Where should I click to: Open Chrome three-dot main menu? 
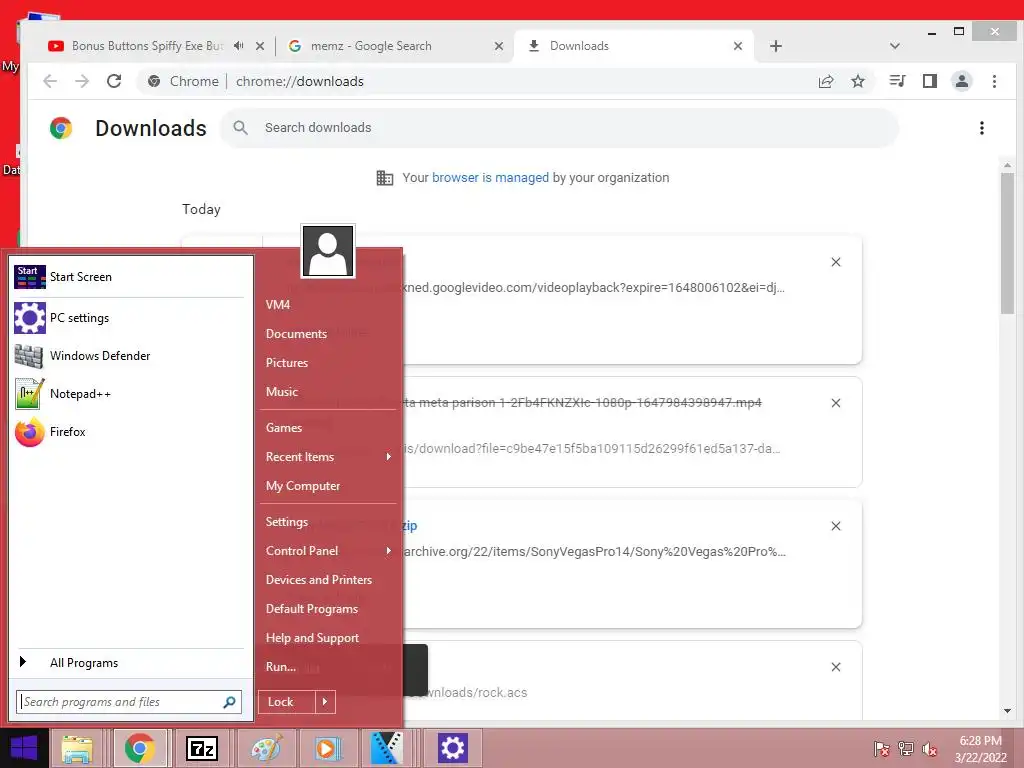(x=994, y=81)
